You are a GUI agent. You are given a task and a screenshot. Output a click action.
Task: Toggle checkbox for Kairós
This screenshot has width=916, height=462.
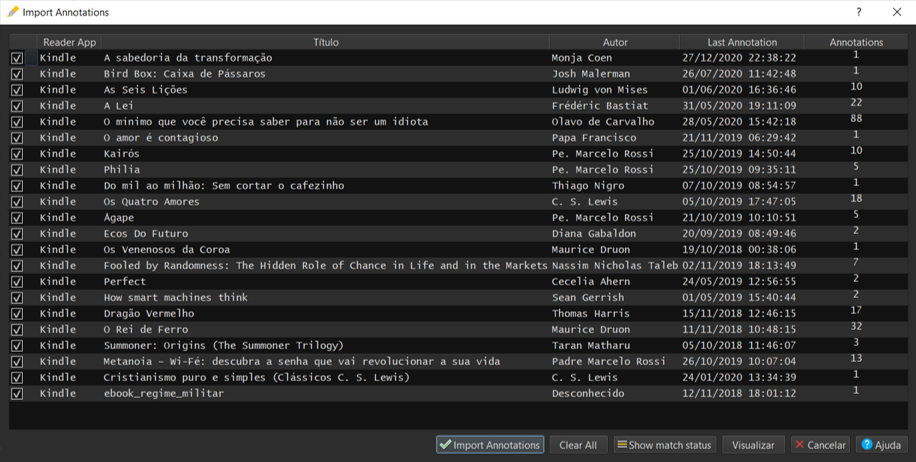click(x=17, y=154)
